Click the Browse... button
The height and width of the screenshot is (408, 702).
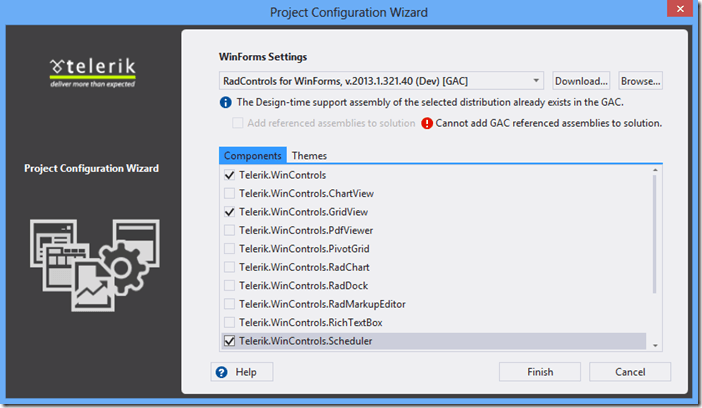pyautogui.click(x=640, y=81)
